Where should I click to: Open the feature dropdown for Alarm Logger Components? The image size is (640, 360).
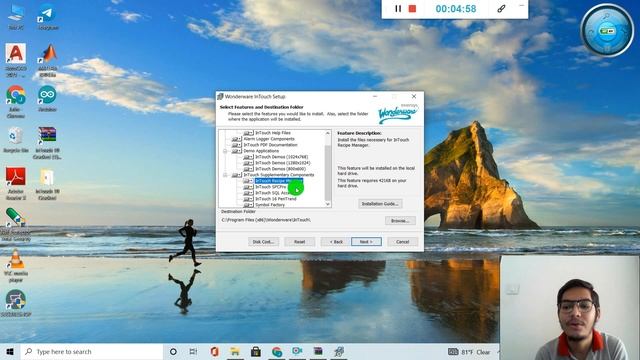tap(237, 139)
